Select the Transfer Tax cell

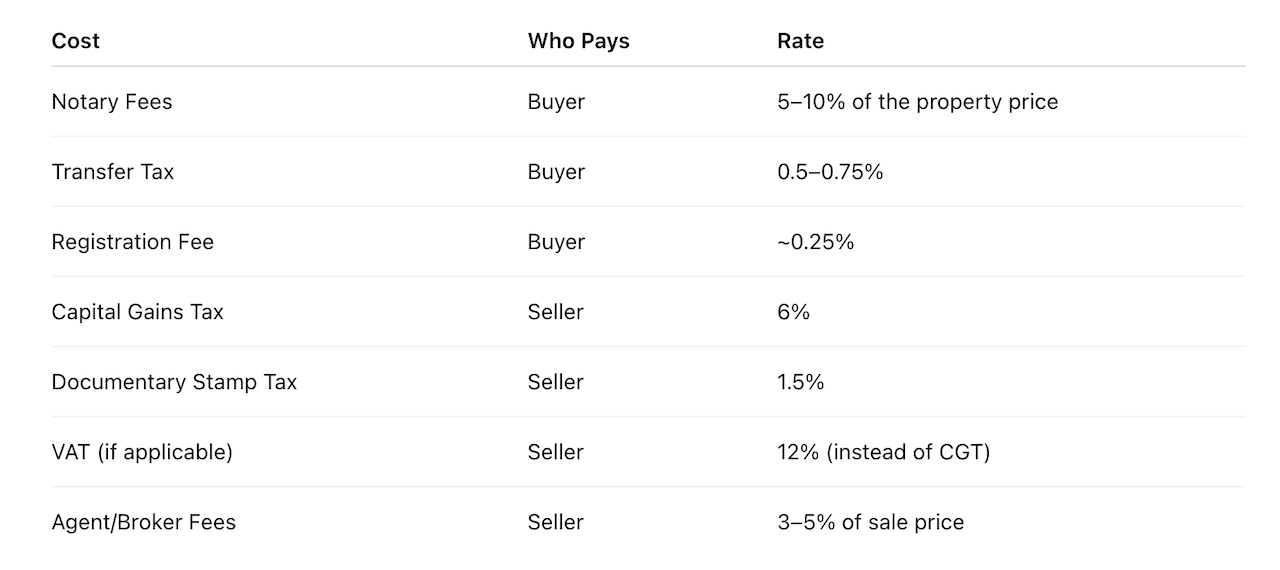[x=113, y=172]
